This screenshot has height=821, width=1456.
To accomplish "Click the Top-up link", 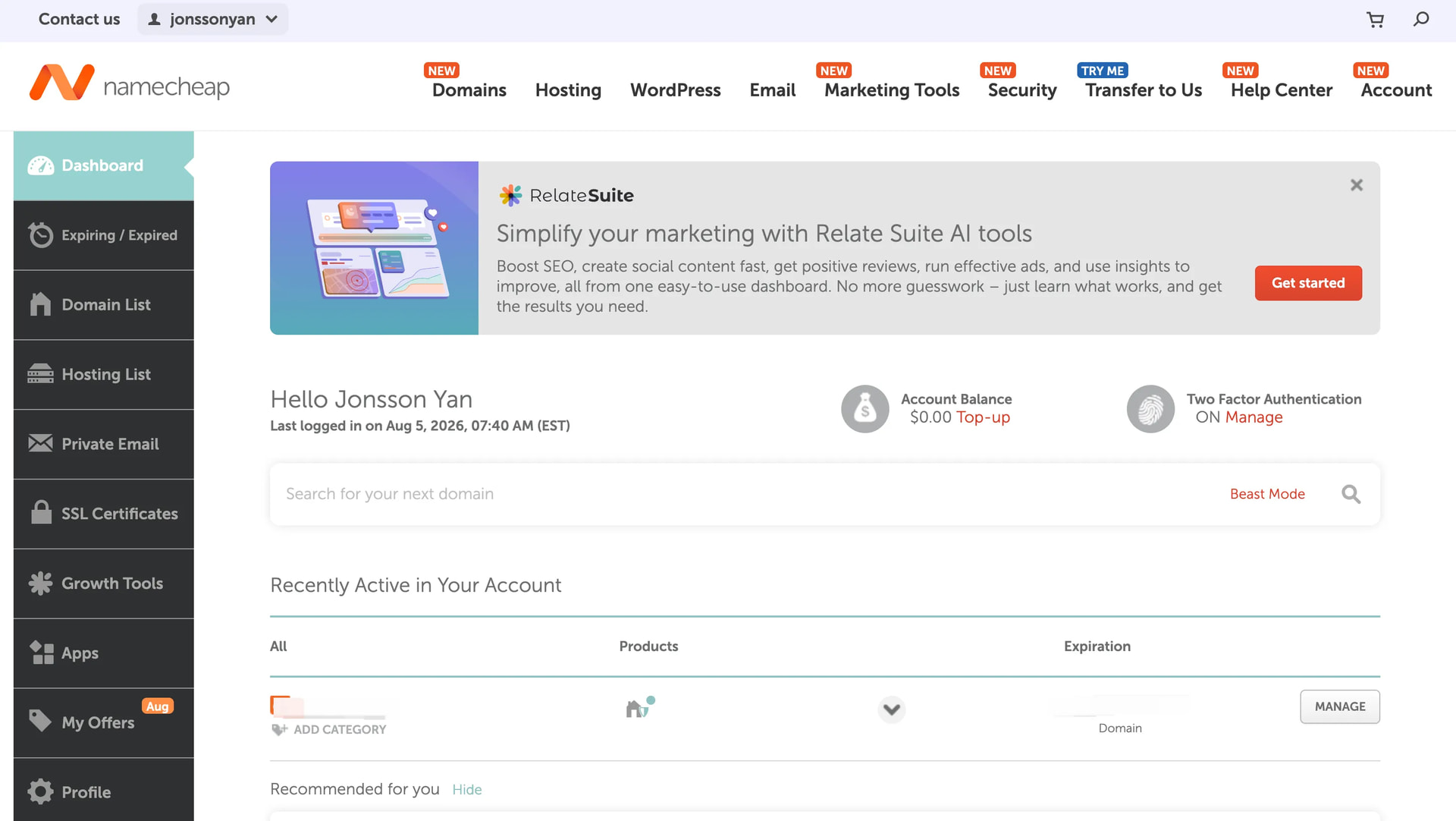I will coord(983,417).
